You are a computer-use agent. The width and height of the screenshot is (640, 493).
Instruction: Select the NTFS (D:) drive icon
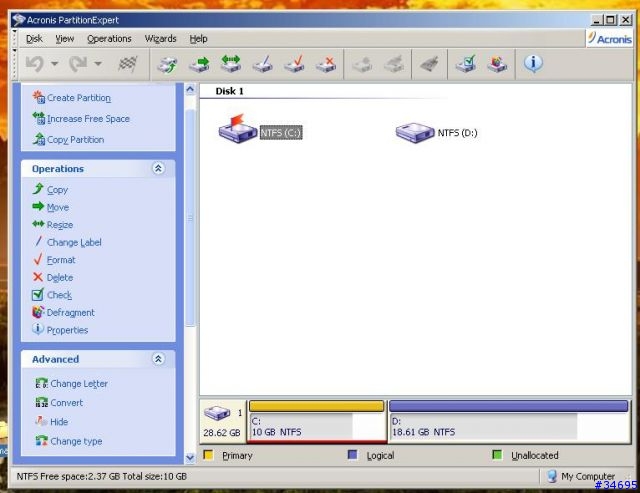[x=415, y=133]
